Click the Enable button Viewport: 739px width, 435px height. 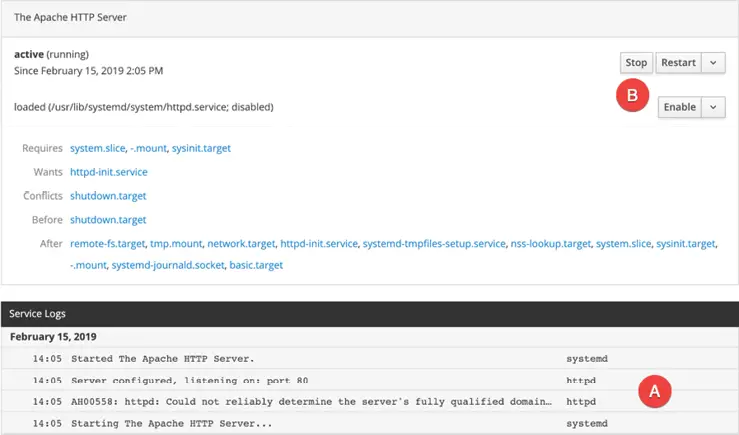(679, 107)
